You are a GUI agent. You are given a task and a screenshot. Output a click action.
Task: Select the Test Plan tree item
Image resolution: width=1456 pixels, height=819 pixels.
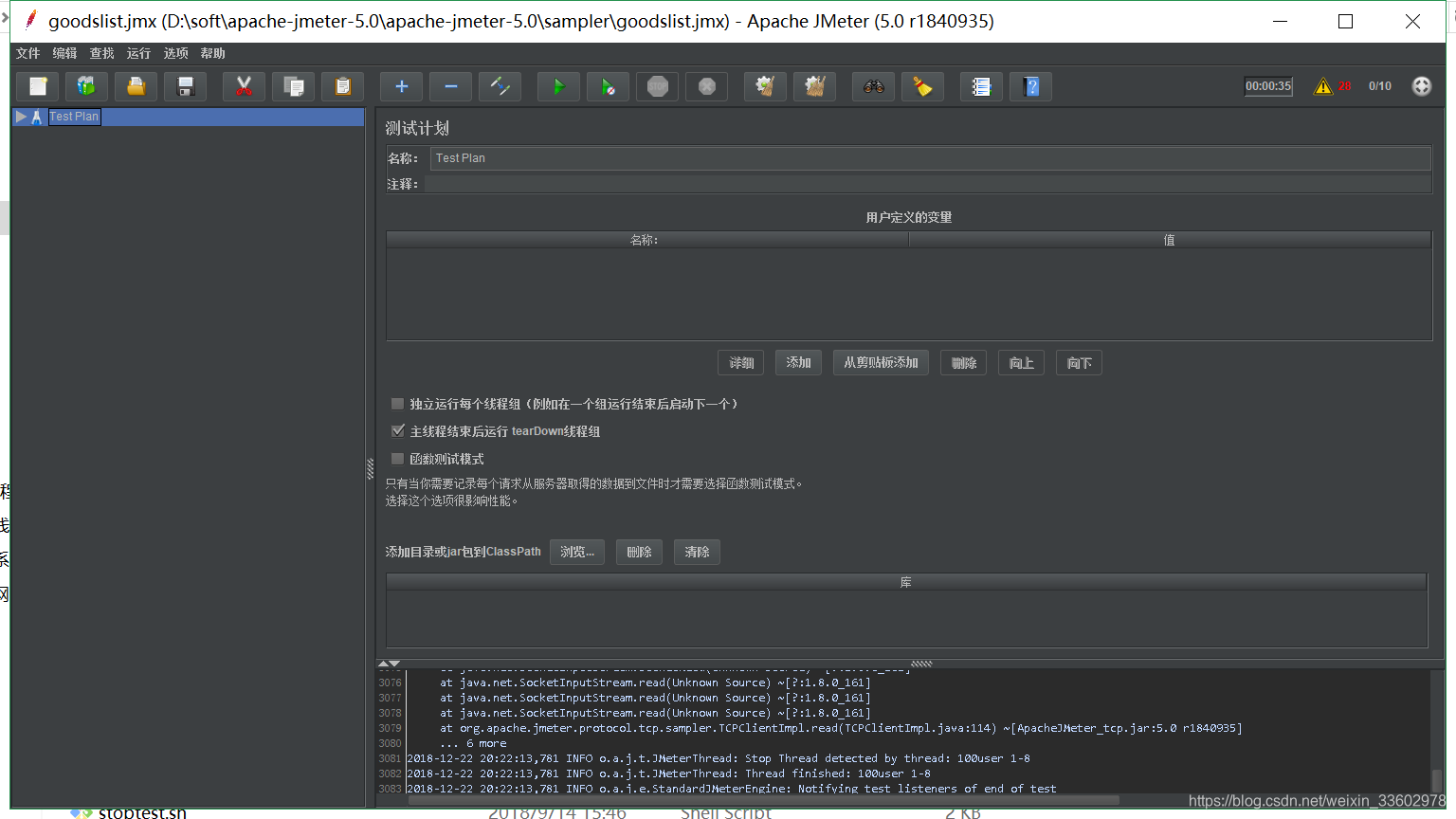(x=74, y=117)
